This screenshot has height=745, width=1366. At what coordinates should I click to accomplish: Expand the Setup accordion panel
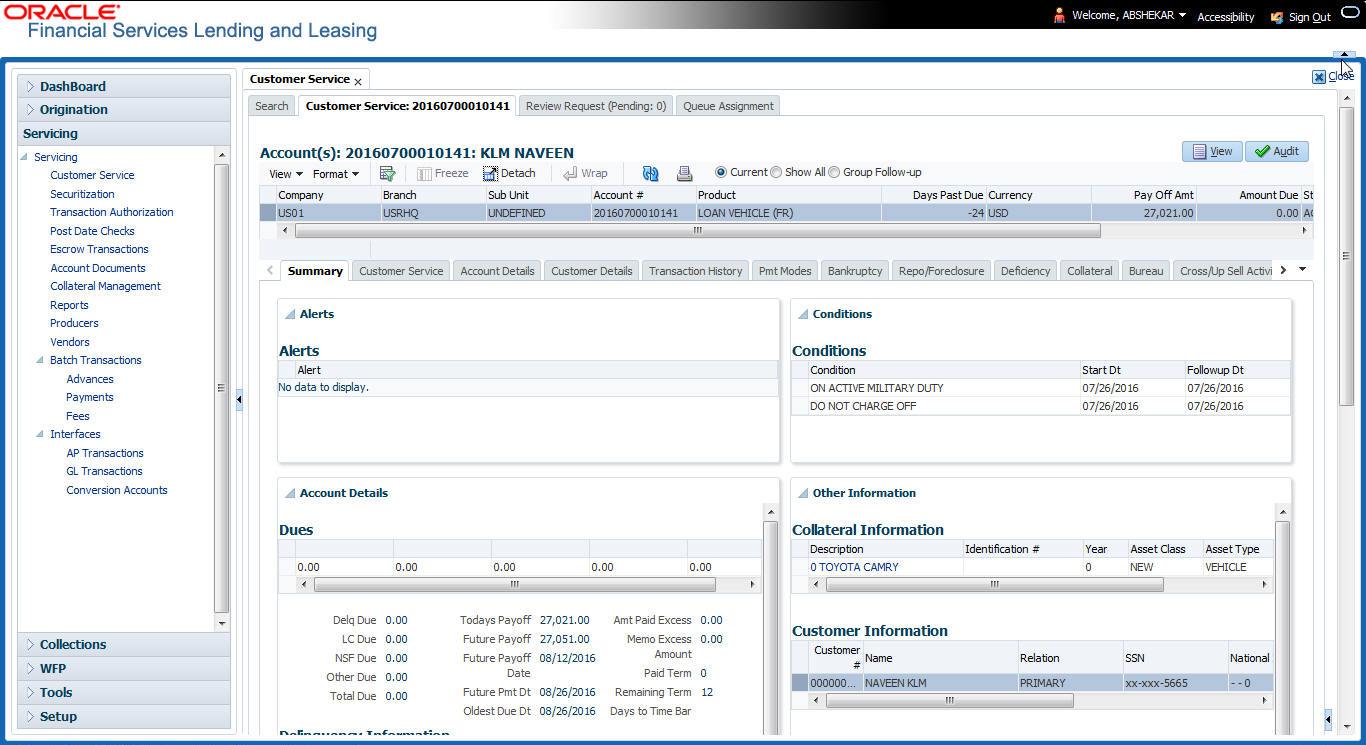pos(124,716)
